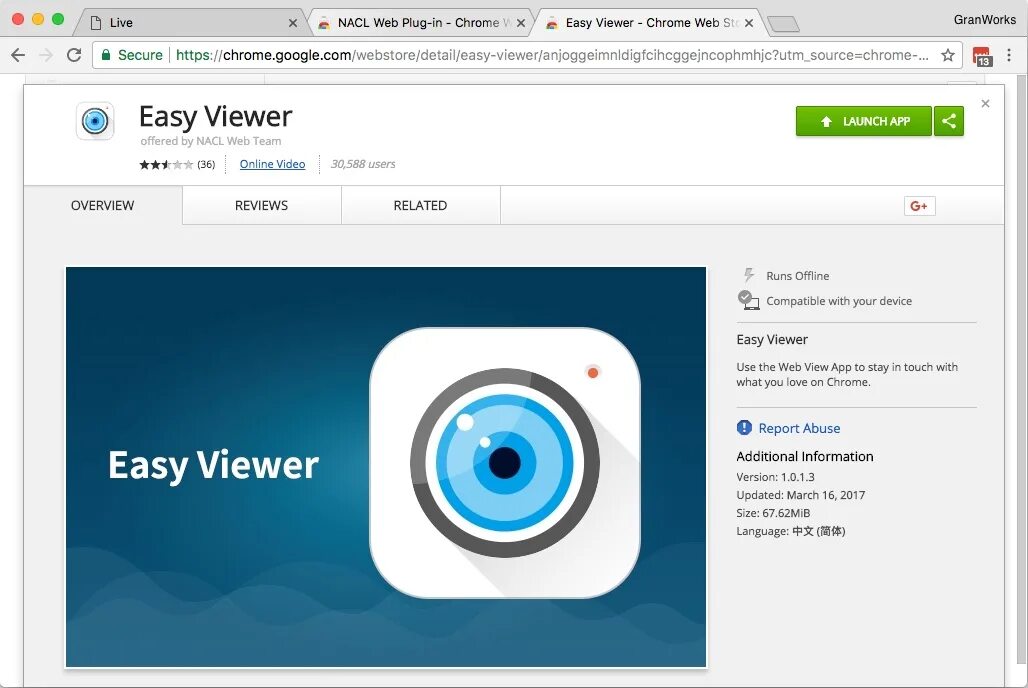Click the 'Additional Information' heading
Viewport: 1028px width, 688px height.
pyautogui.click(x=804, y=456)
